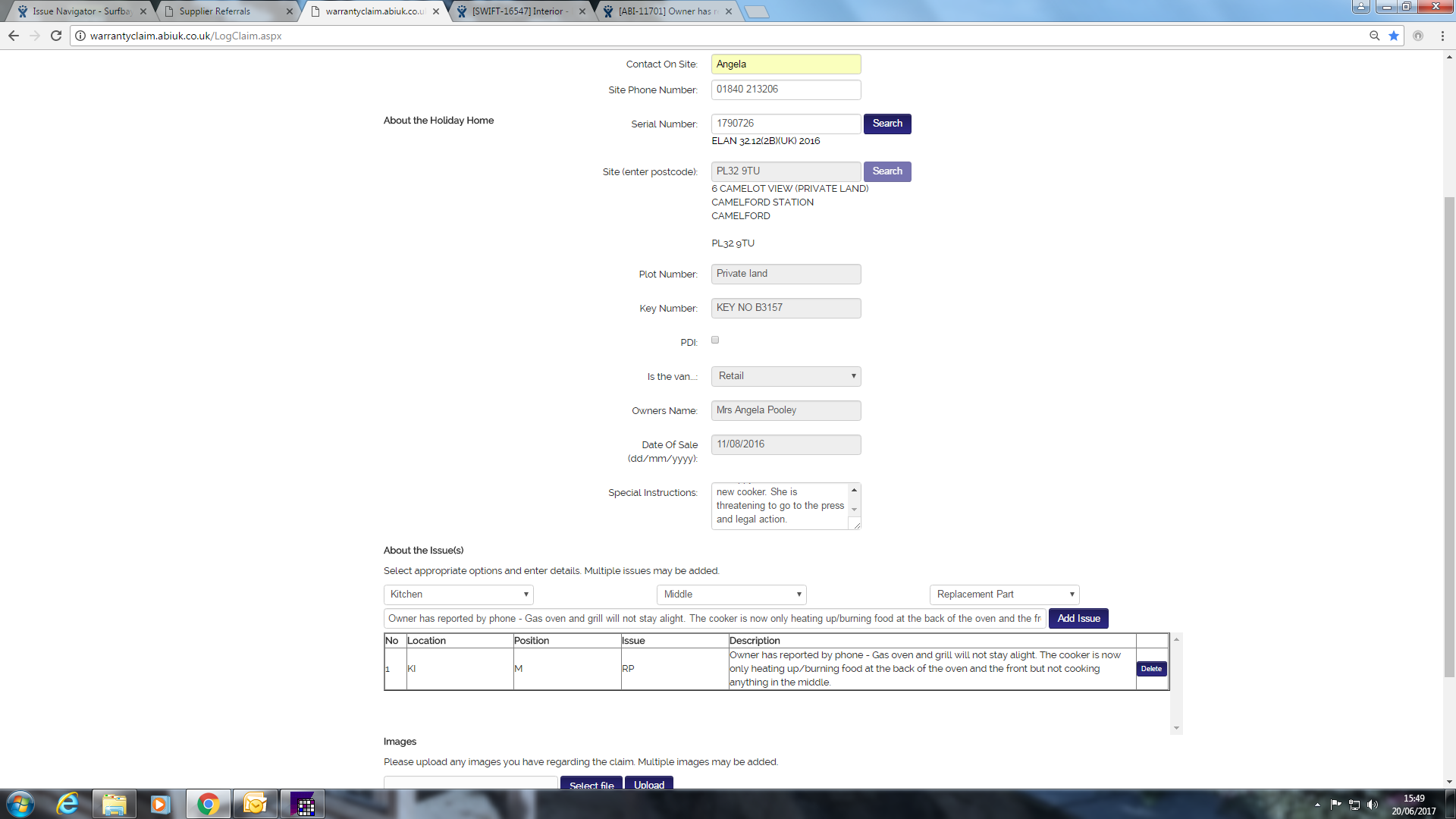The height and width of the screenshot is (819, 1456).
Task: Open the Middle position dropdown
Action: pyautogui.click(x=731, y=595)
